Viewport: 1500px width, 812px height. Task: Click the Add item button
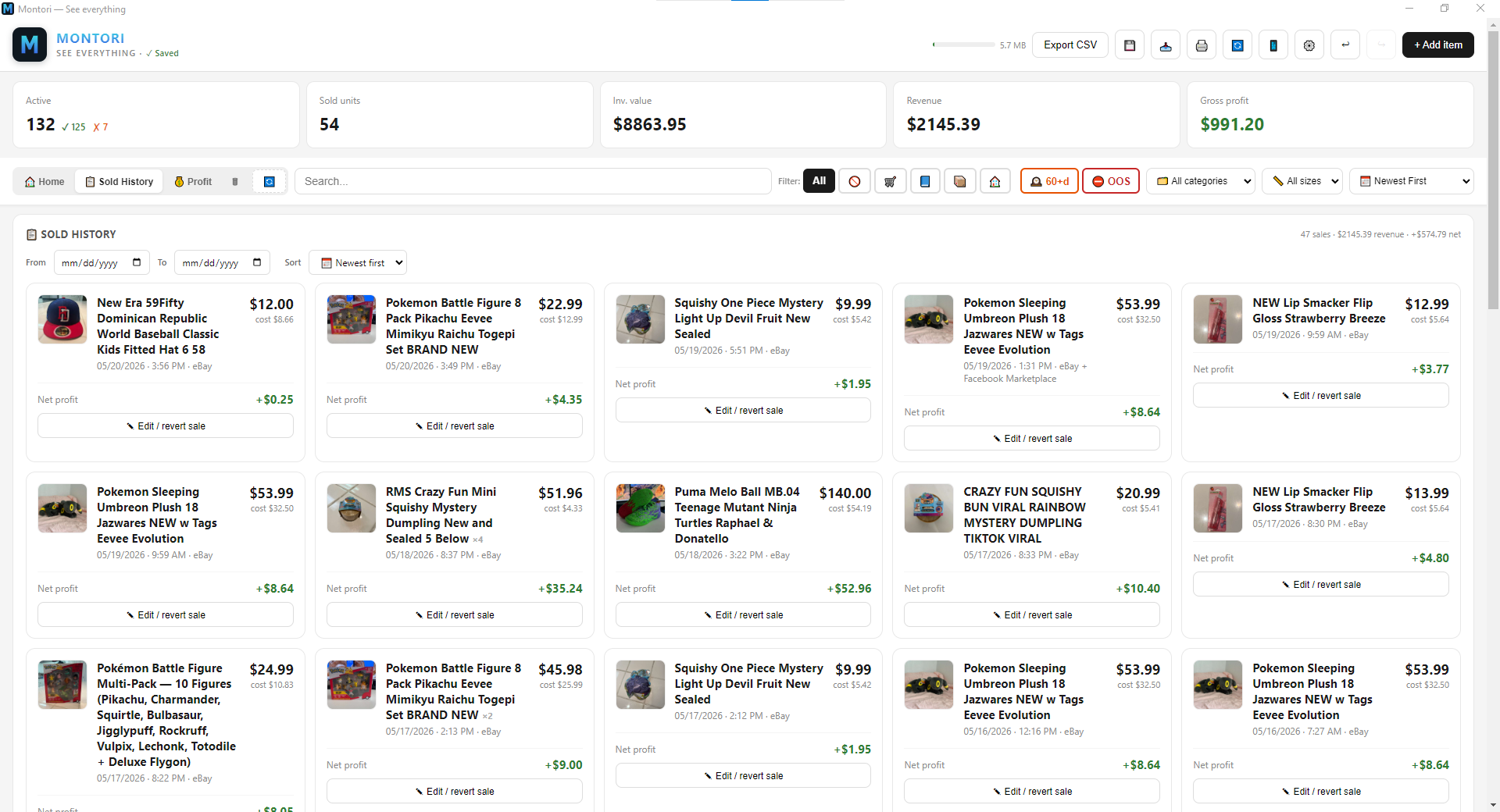coord(1438,45)
